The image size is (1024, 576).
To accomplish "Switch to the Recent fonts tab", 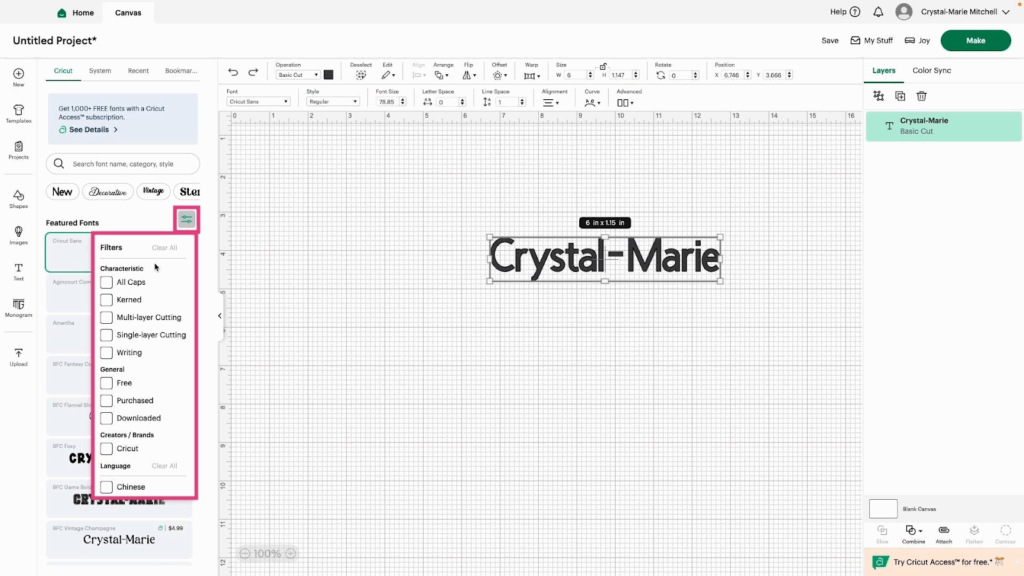I will (138, 71).
